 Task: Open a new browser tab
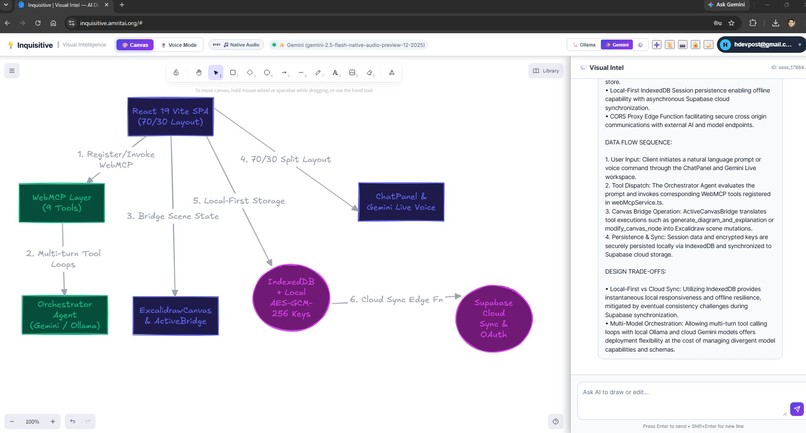click(x=122, y=5)
